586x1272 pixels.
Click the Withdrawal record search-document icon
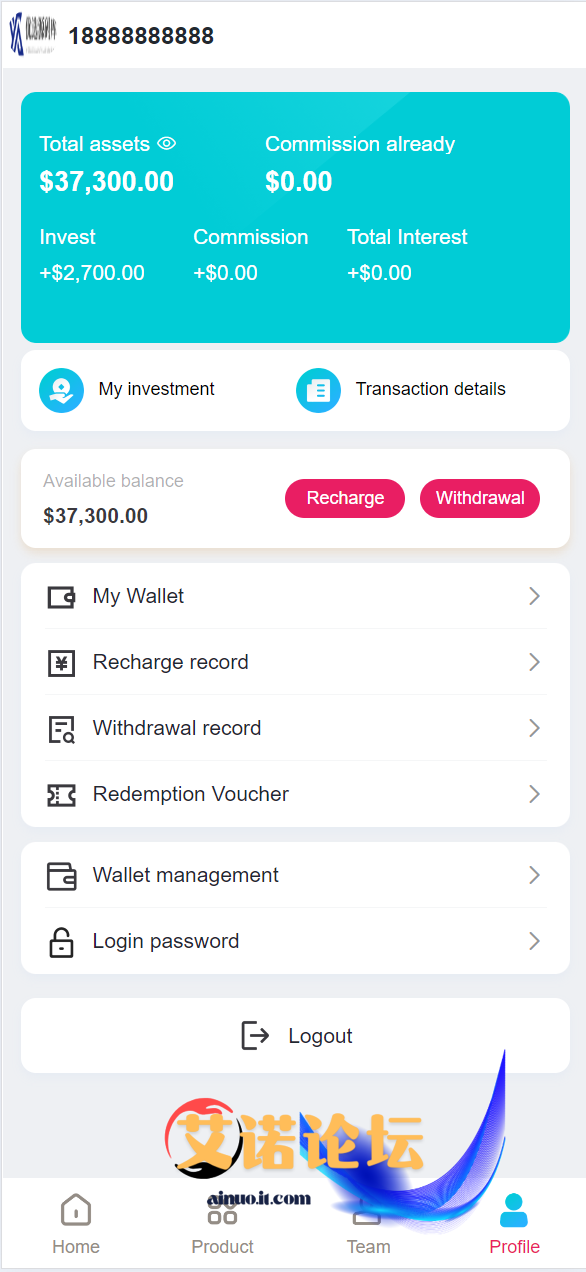62,729
